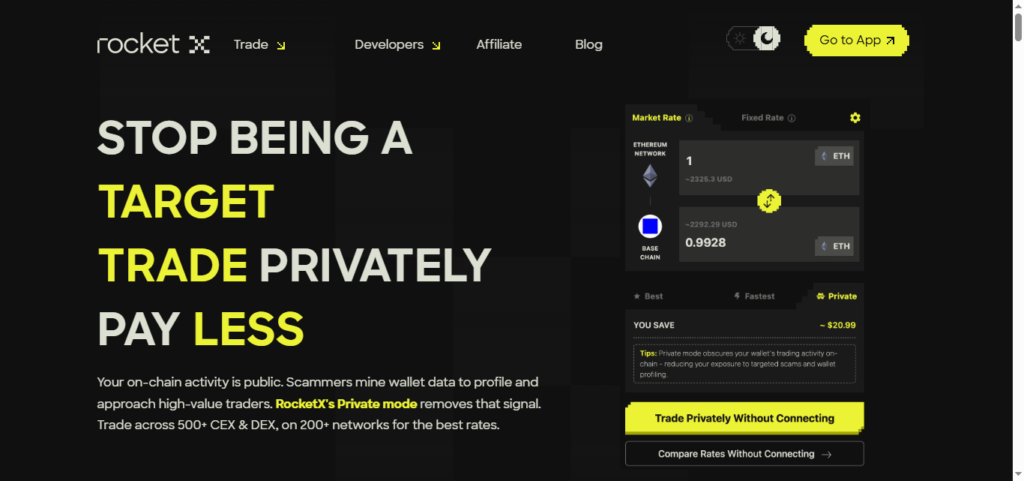Go to the Blog page
The width and height of the screenshot is (1024, 481).
coord(588,44)
